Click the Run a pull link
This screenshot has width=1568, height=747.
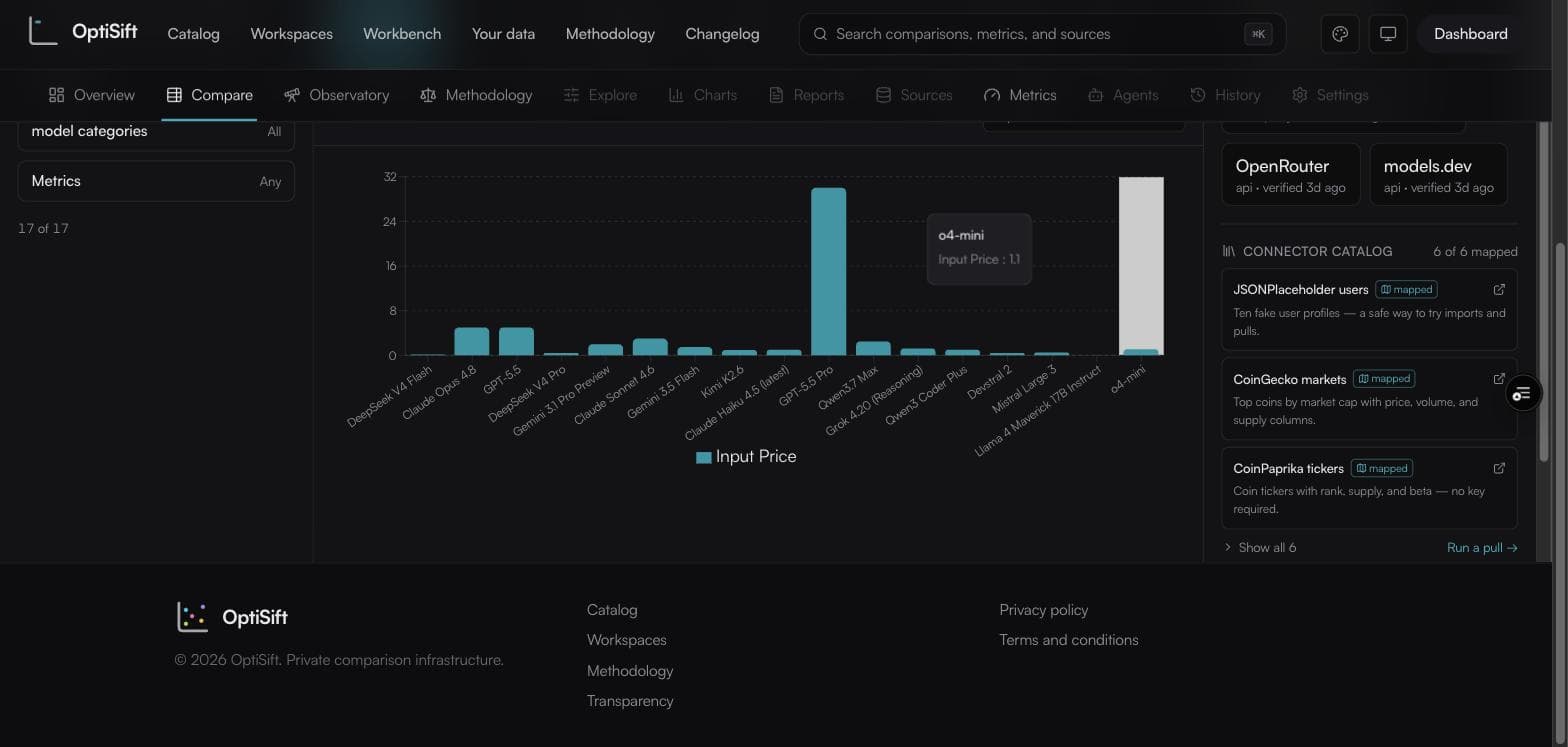tap(1482, 547)
